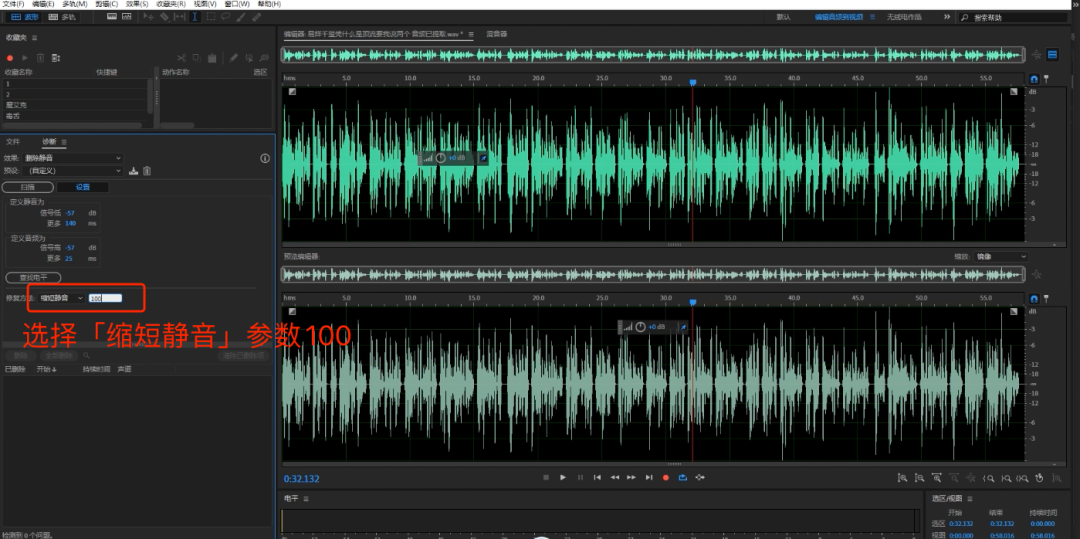Pin the upper waveform HUD
The image size is (1080, 539).
click(483, 158)
